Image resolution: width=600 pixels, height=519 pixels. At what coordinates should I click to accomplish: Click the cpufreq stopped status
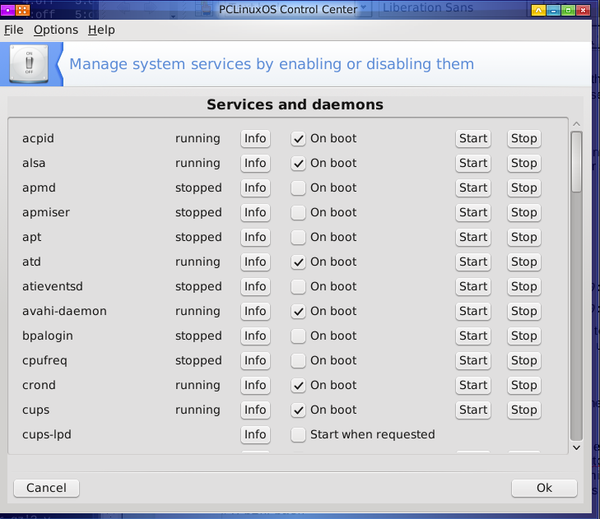pos(198,361)
